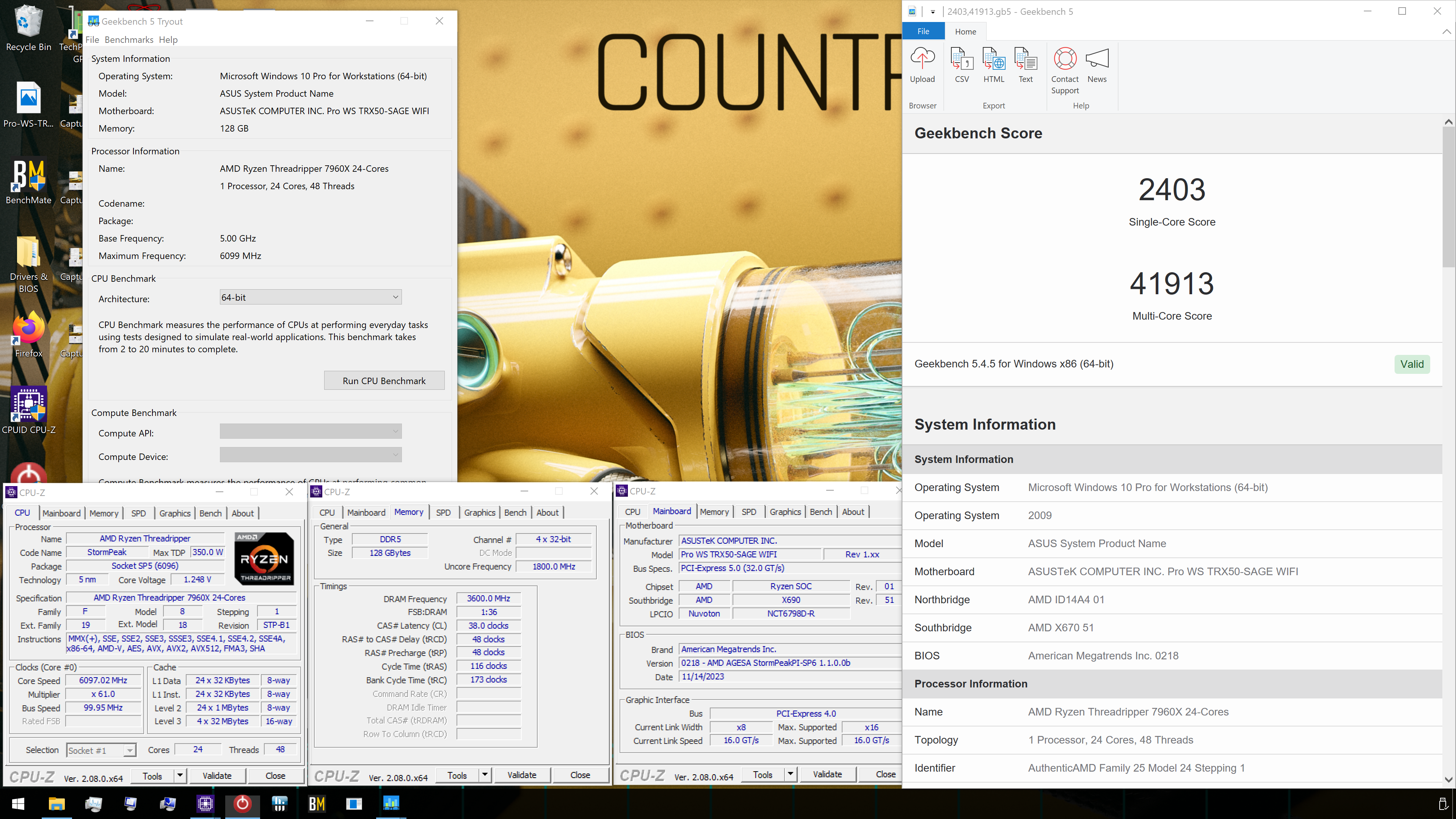Screen dimensions: 1456x819
Task: Click the blue window taskbar icon
Action: click(354, 804)
